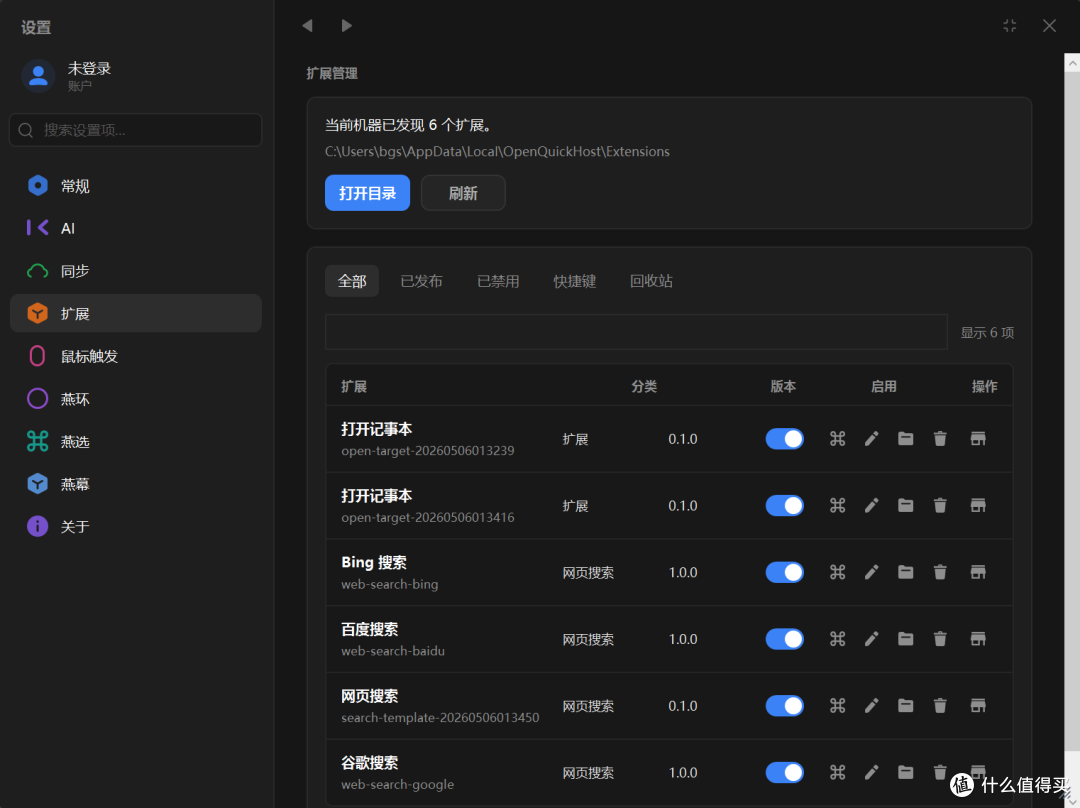Screen dimensions: 1080x808
Task: Open folder of Bing 搜索 extension
Action: click(905, 572)
